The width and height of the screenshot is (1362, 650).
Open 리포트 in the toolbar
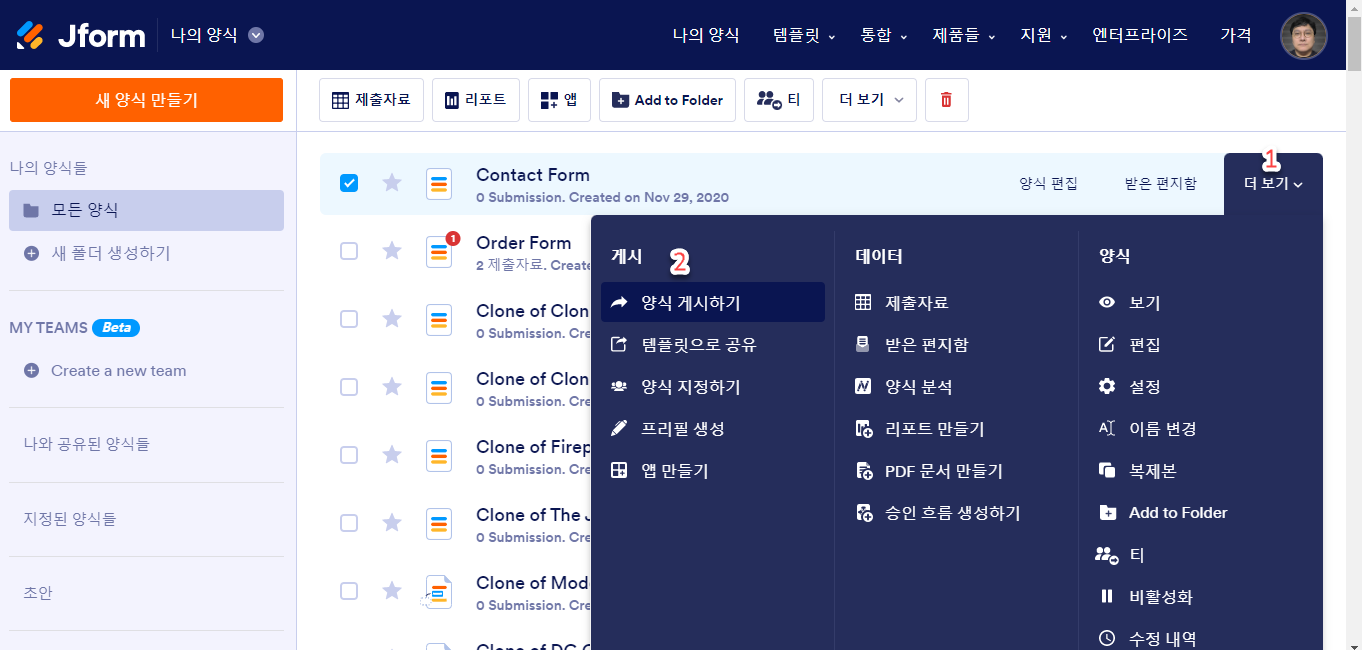pos(475,100)
